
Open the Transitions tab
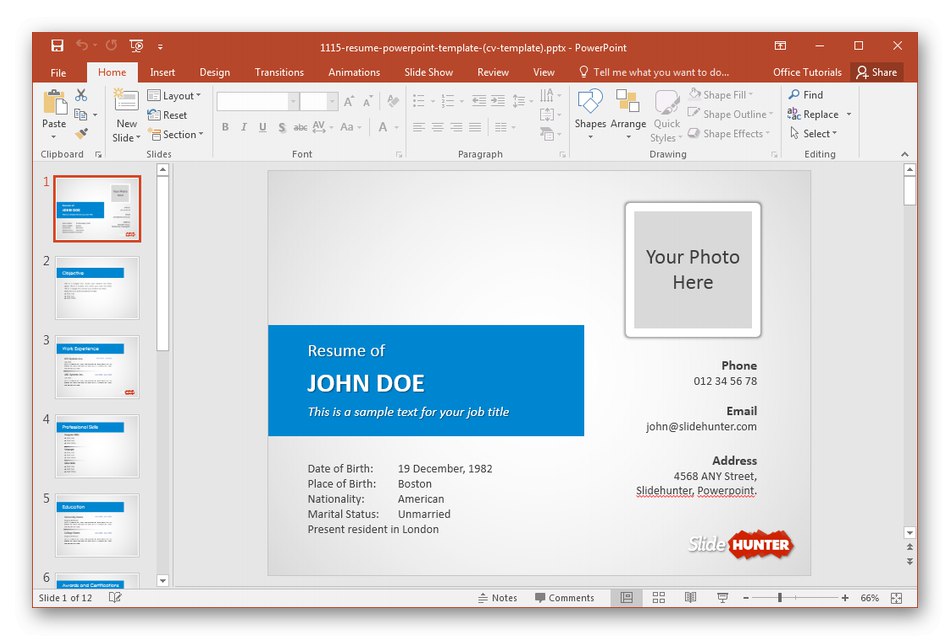(279, 72)
